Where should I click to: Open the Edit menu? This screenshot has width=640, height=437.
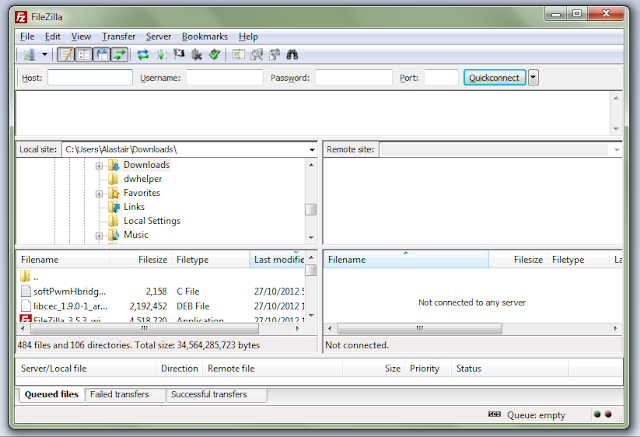[x=53, y=37]
